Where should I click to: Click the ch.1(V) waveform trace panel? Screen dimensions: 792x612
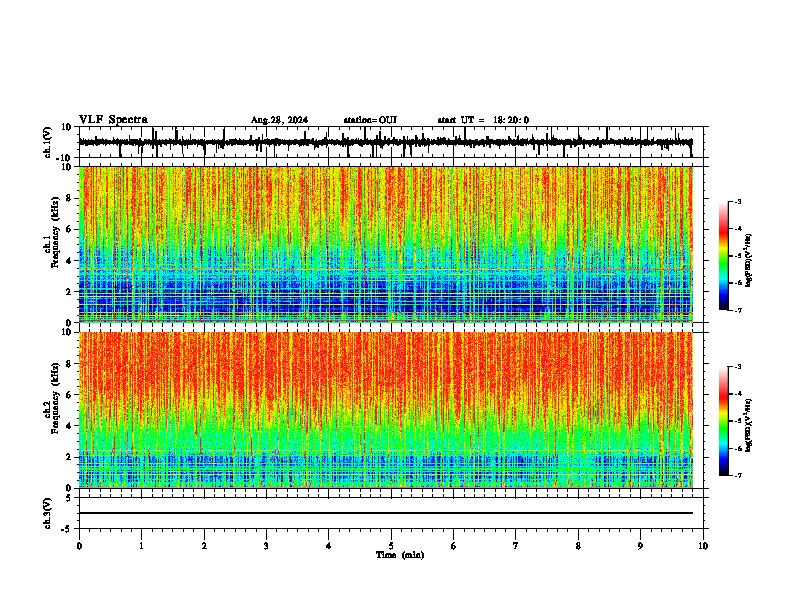click(391, 142)
